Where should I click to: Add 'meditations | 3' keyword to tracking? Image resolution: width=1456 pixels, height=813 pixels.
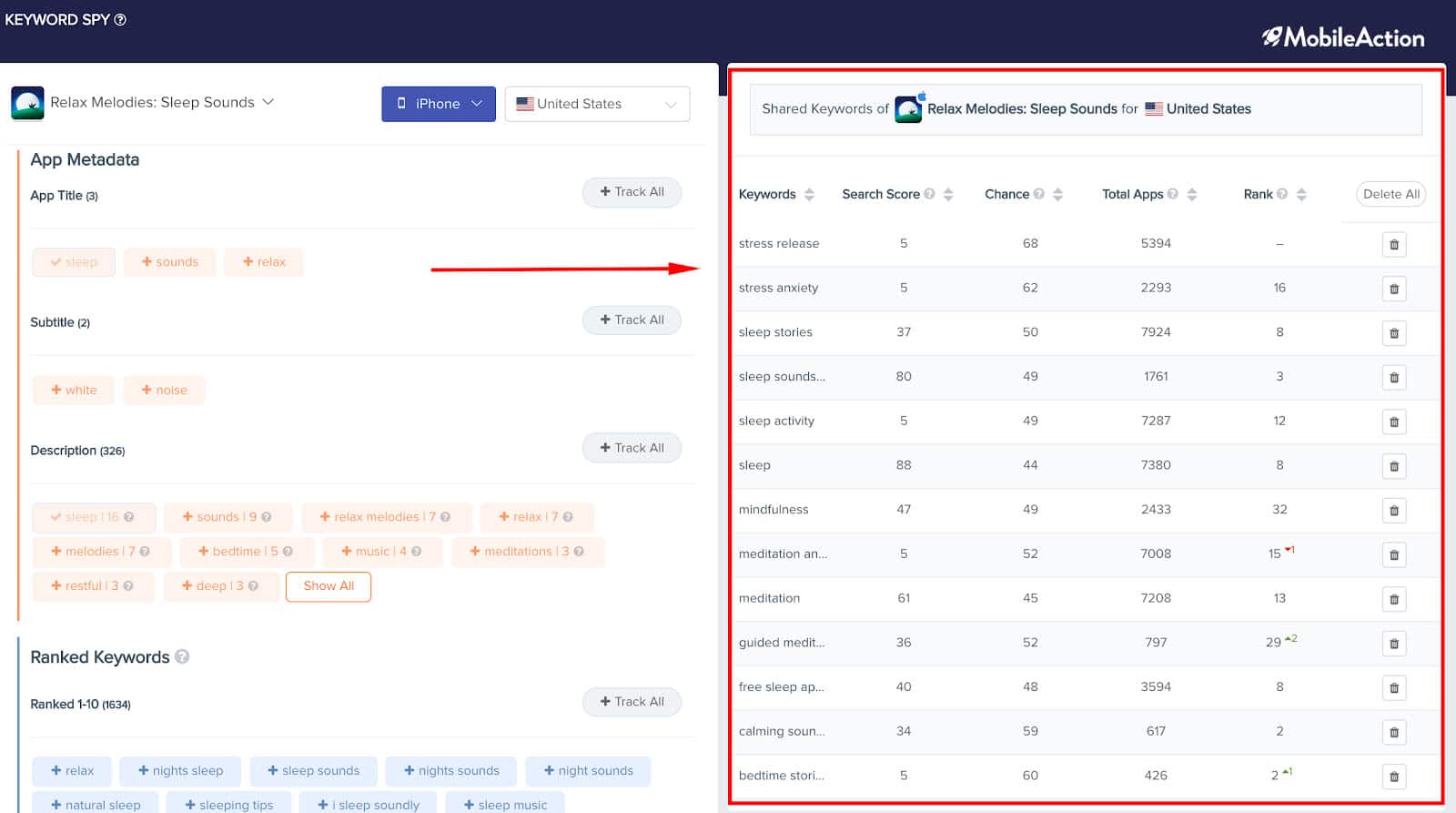pos(527,552)
